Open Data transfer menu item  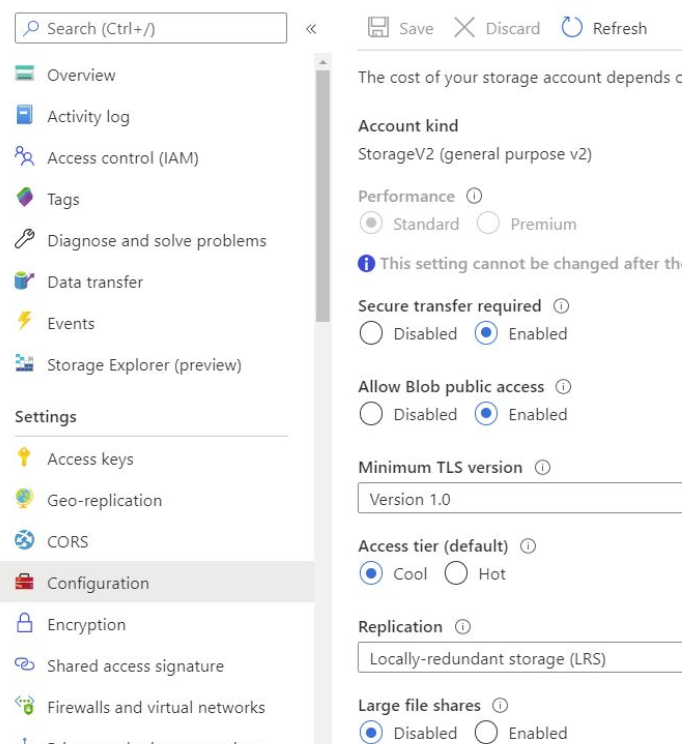pos(95,282)
